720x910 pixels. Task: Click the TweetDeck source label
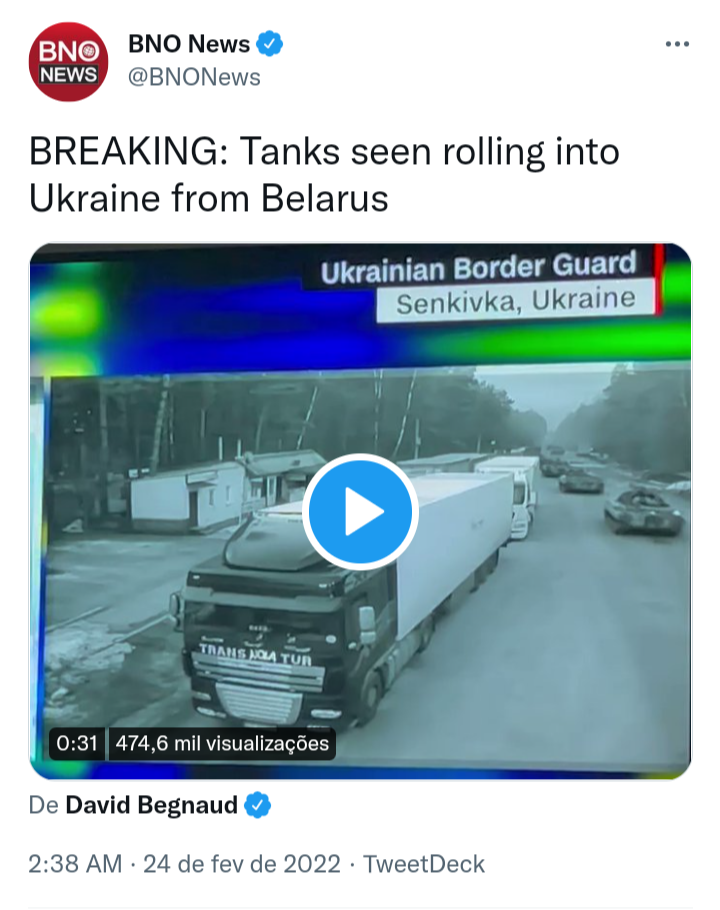click(424, 864)
